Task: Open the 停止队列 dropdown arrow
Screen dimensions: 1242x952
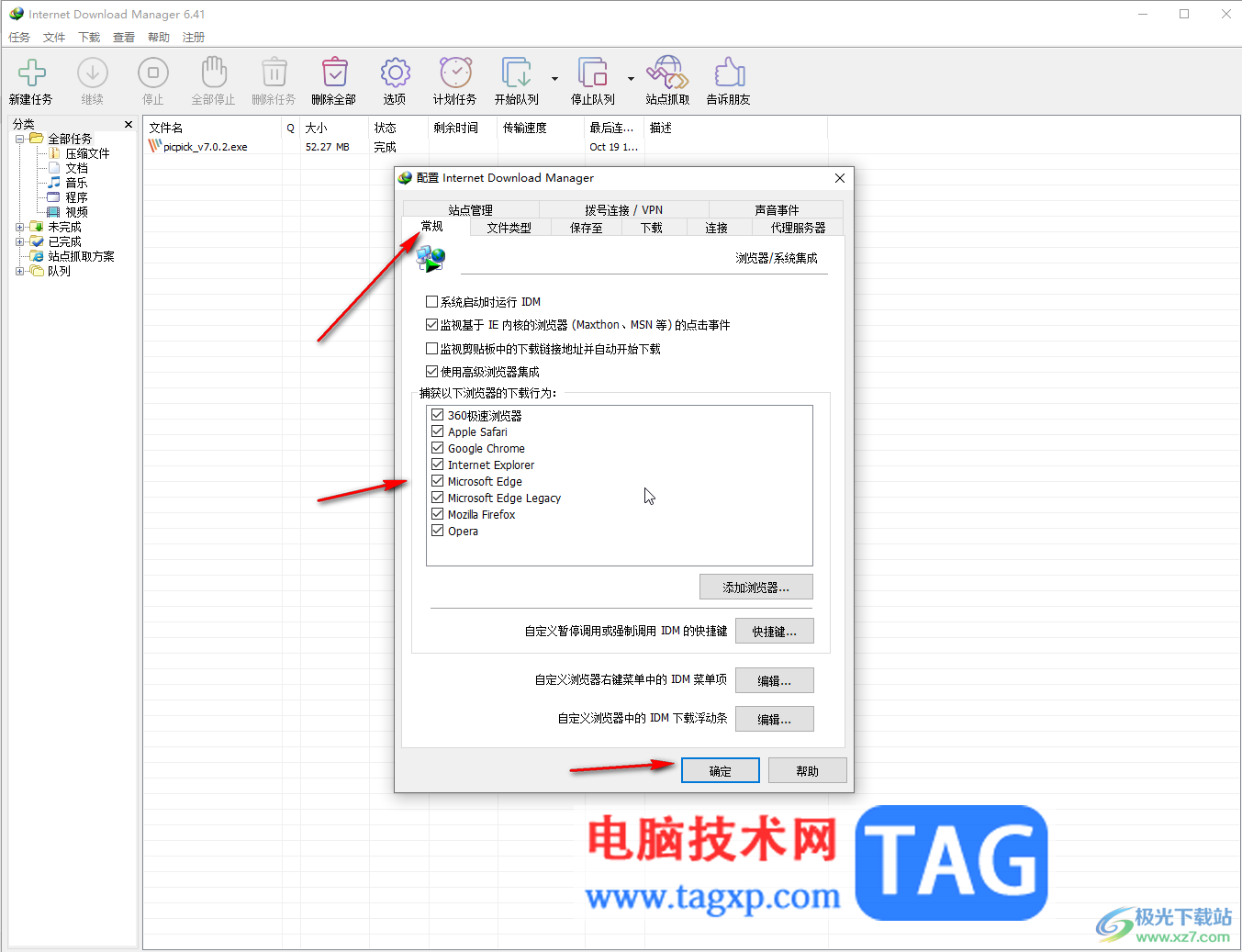Action: [x=631, y=79]
